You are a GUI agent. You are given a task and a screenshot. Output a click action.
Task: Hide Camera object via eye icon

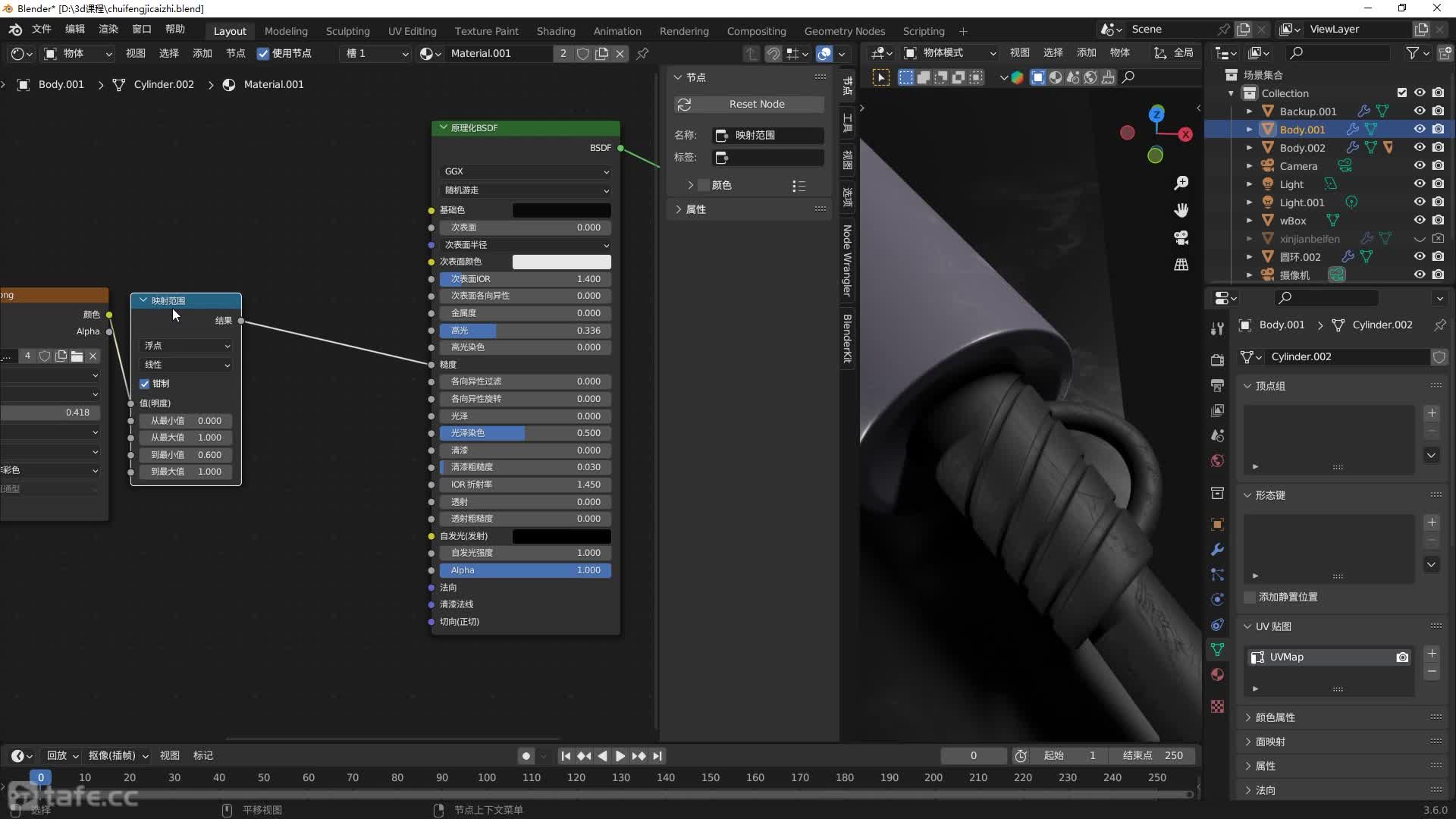[1420, 165]
